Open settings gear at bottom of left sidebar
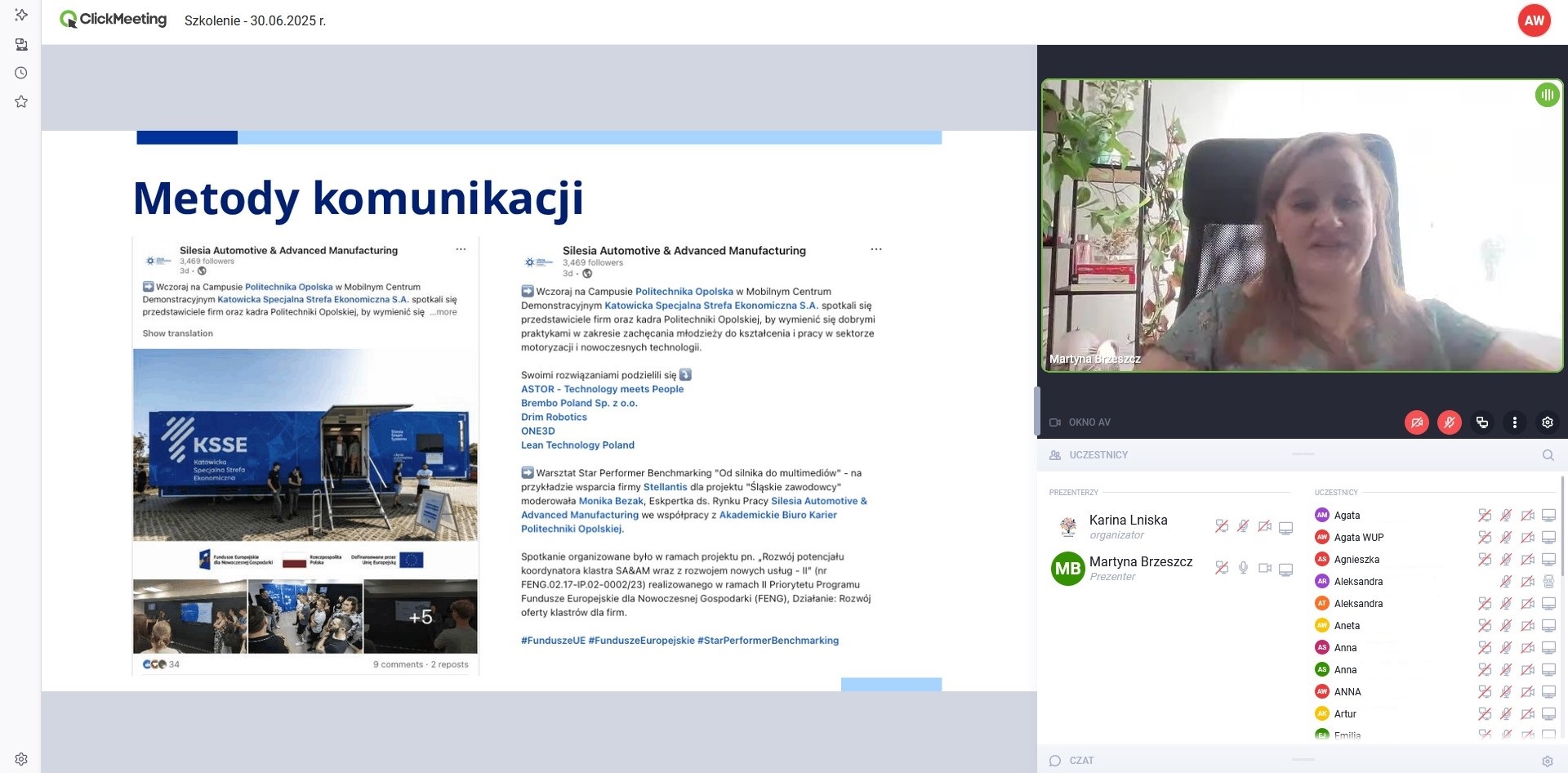The height and width of the screenshot is (773, 1568). 21,759
